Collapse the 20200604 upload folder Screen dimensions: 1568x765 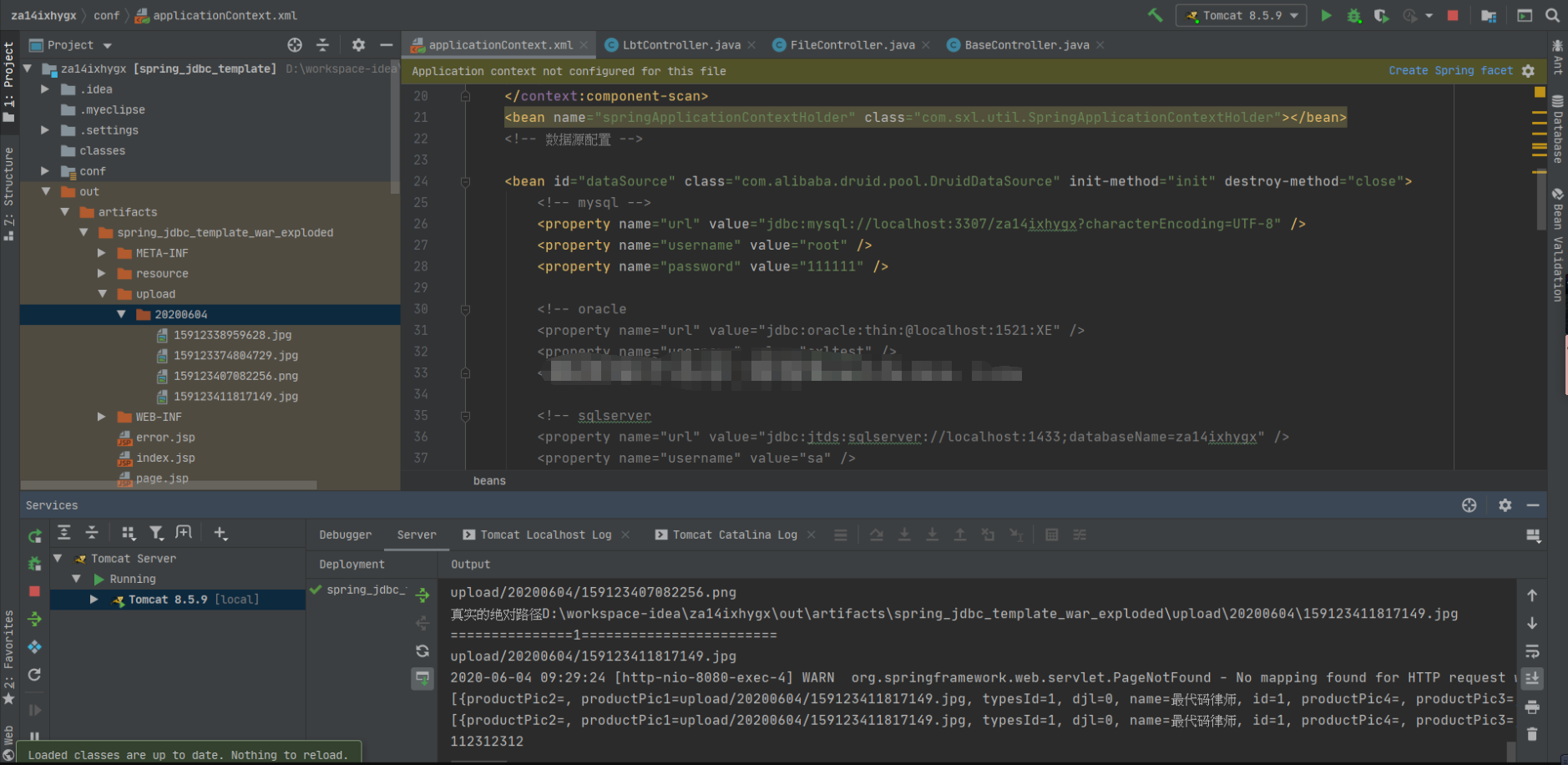(x=121, y=314)
